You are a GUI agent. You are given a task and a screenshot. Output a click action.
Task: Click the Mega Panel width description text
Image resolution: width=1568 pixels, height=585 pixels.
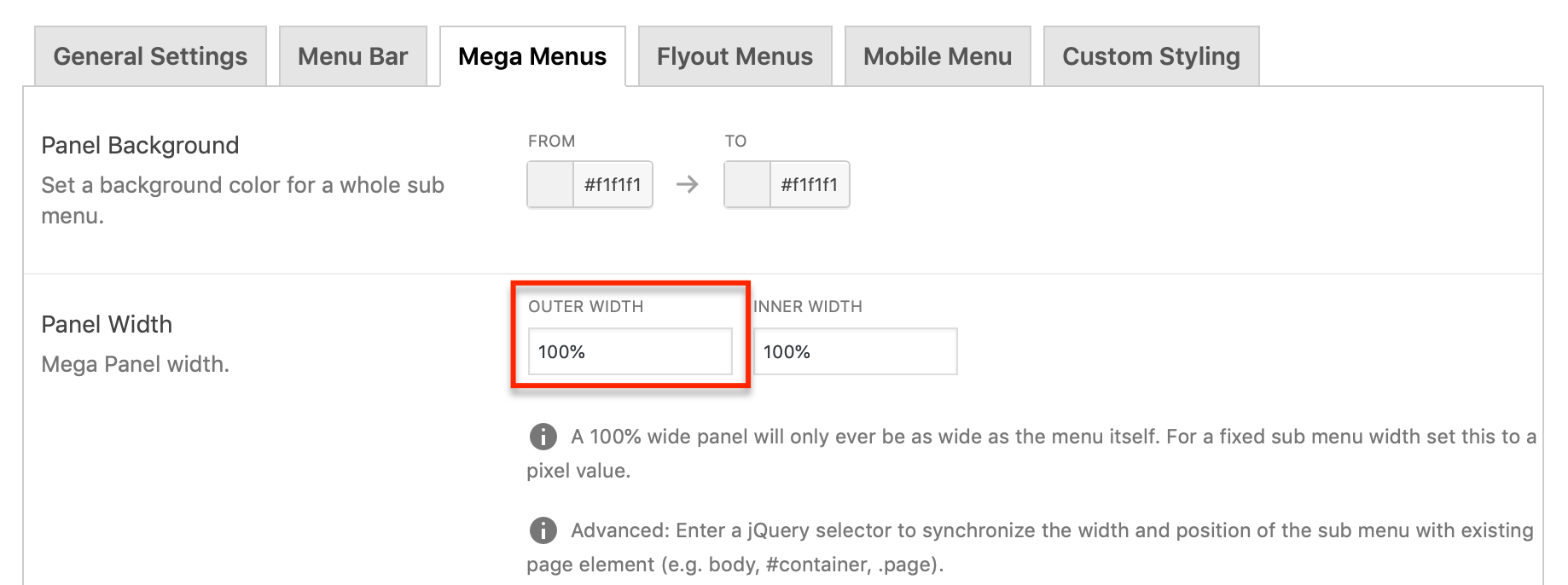135,364
